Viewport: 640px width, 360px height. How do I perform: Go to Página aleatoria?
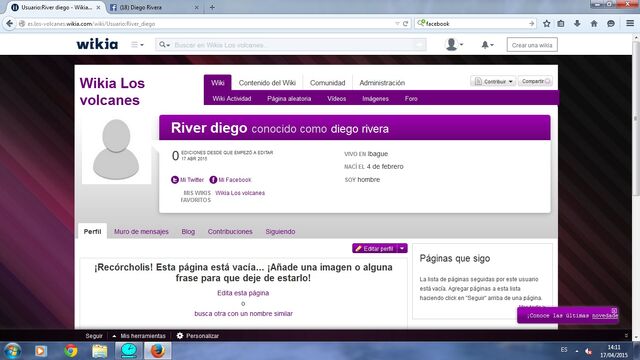[289, 98]
